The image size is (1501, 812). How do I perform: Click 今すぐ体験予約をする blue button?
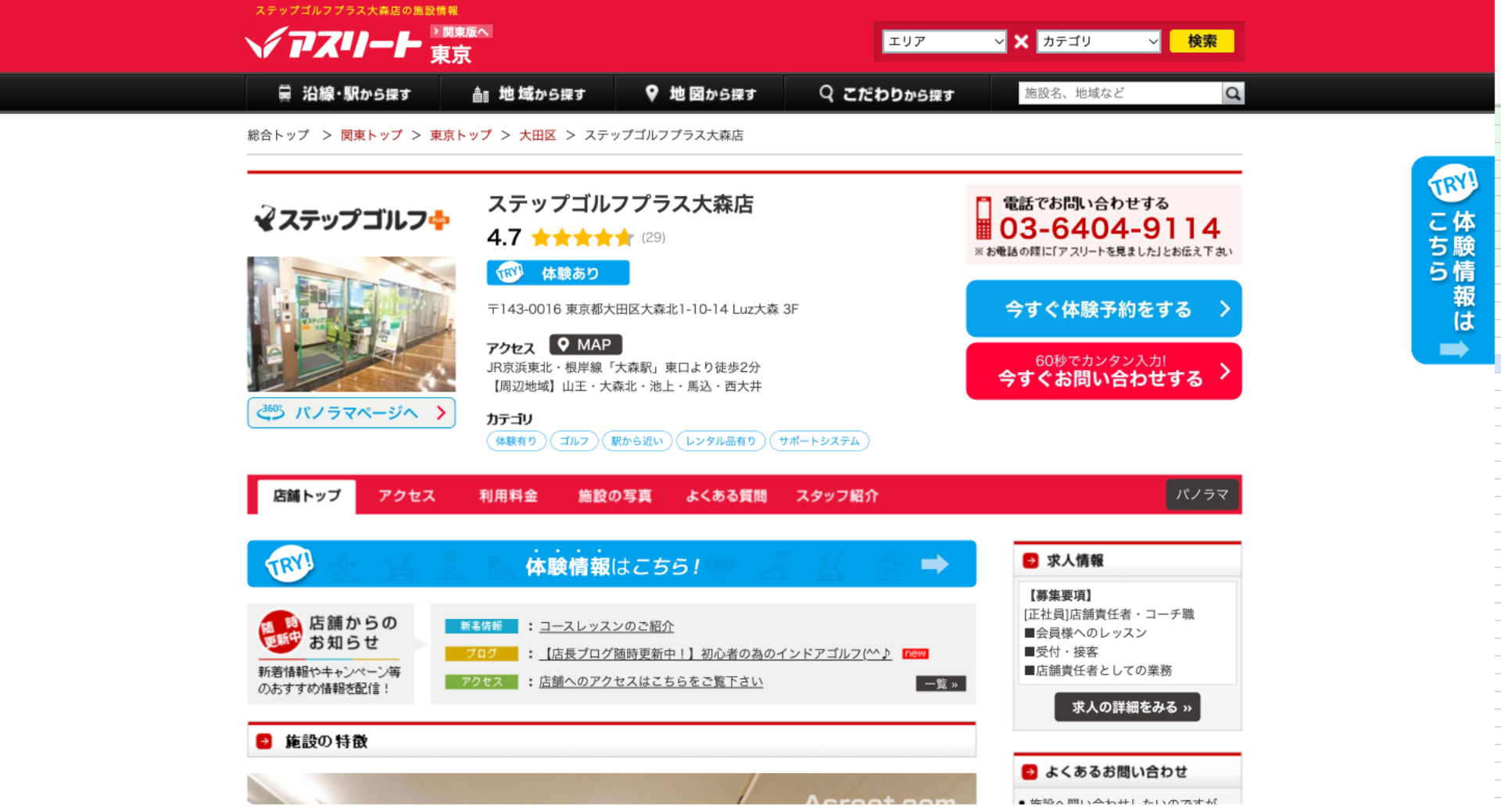pyautogui.click(x=1104, y=309)
